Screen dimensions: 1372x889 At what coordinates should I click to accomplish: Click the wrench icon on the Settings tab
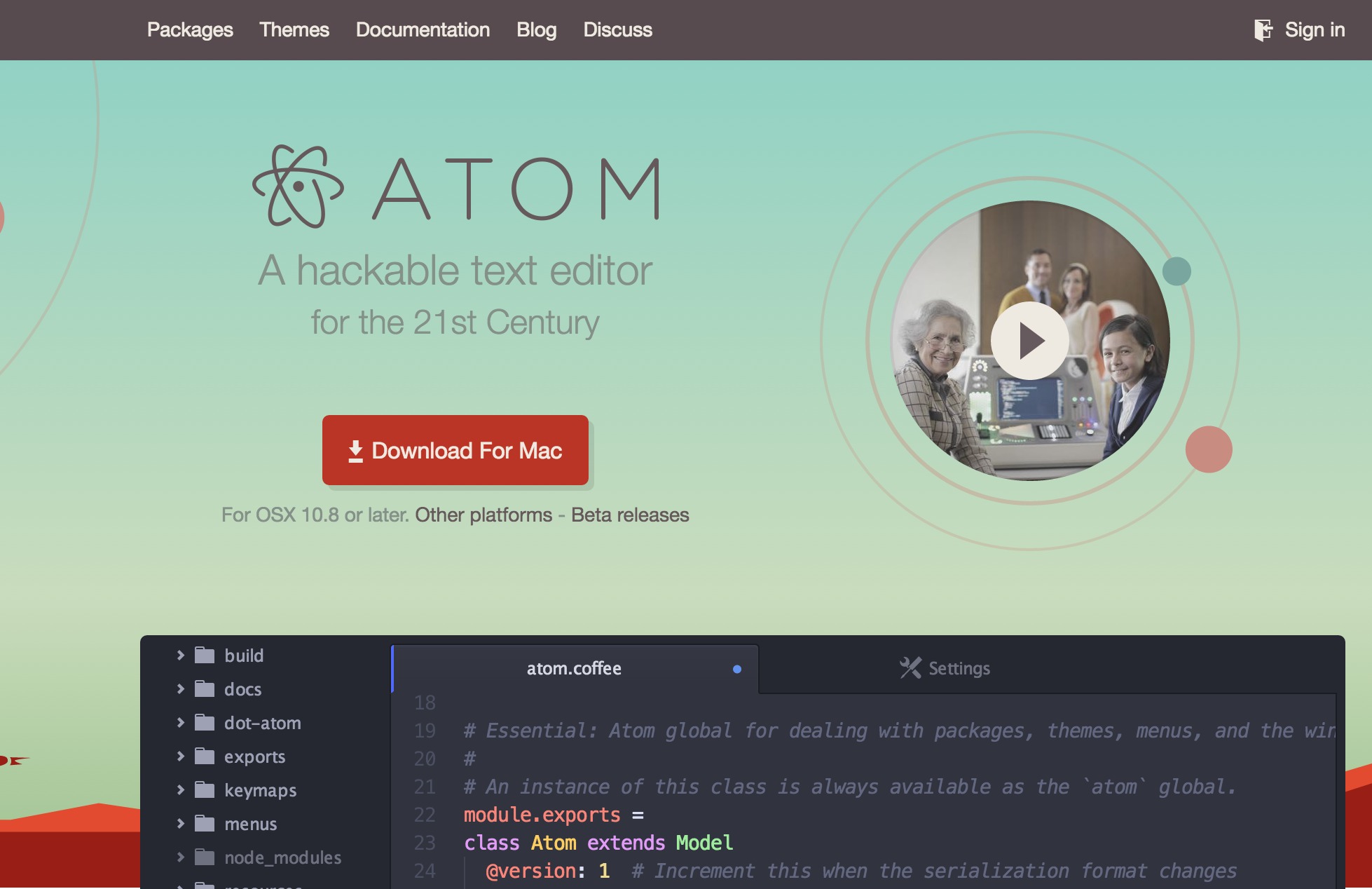(x=910, y=667)
